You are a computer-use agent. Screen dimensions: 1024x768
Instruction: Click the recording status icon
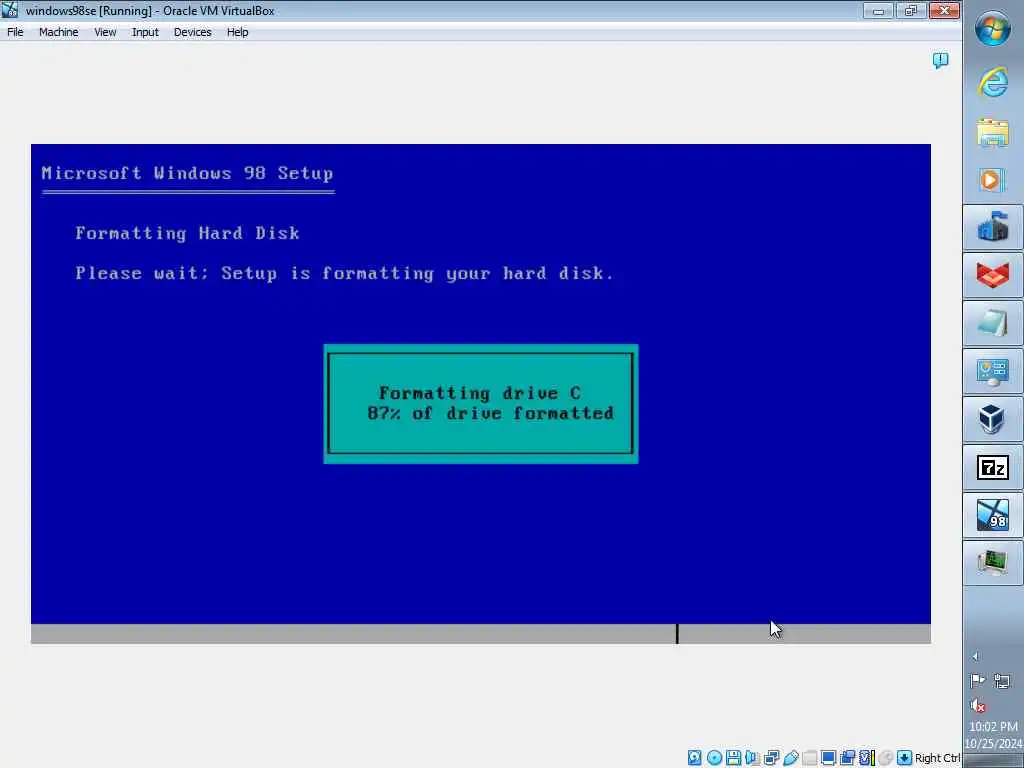pyautogui.click(x=848, y=758)
